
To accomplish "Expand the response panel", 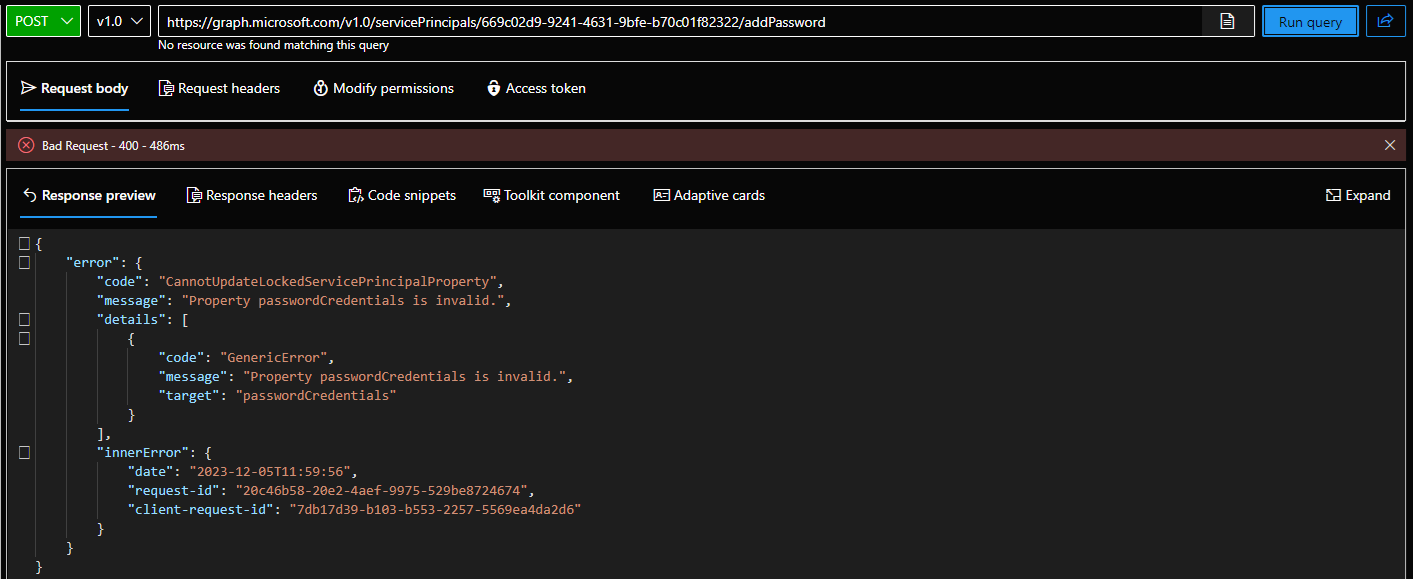I will 1358,195.
